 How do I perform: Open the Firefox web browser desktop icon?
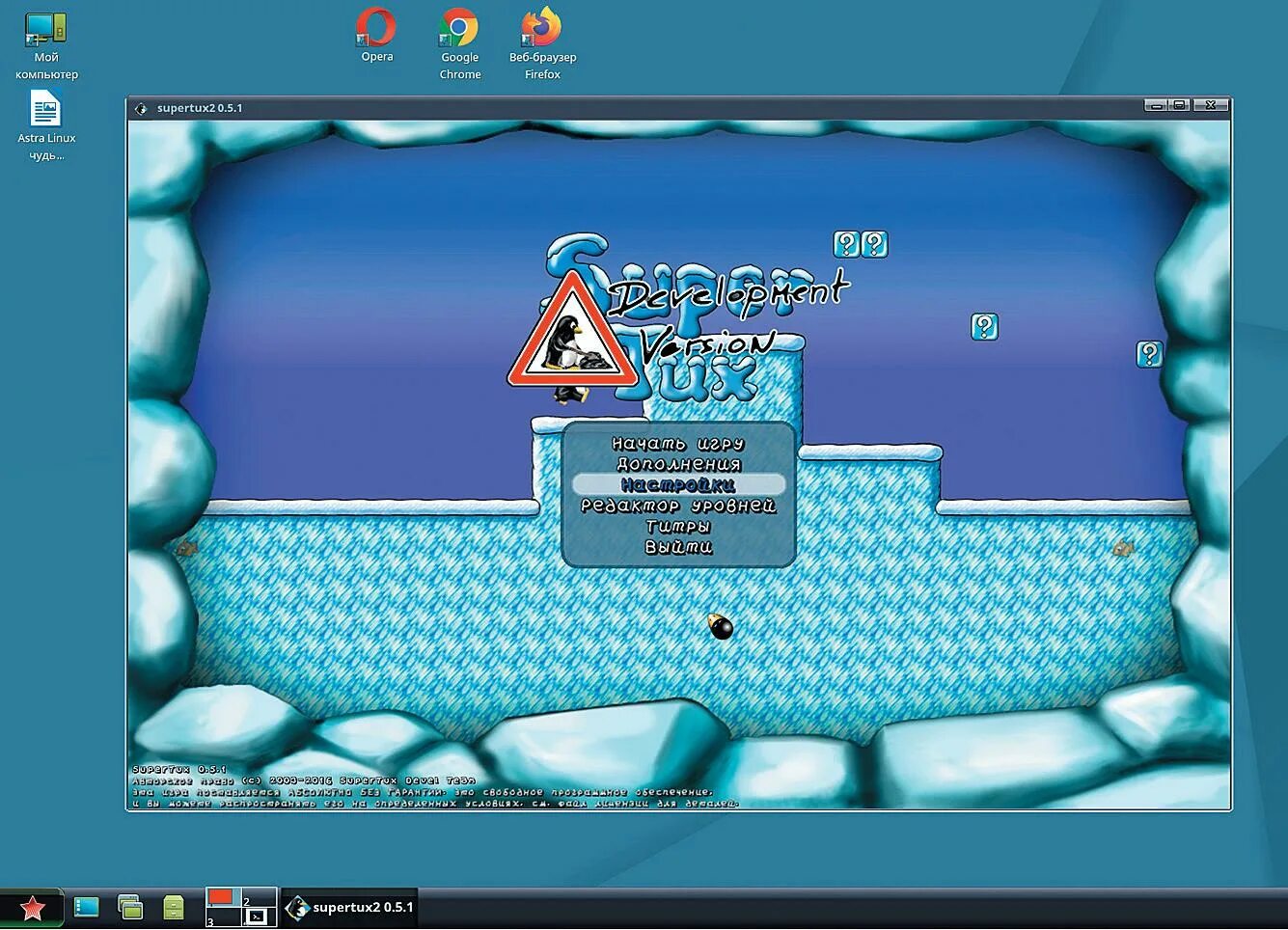(x=542, y=43)
